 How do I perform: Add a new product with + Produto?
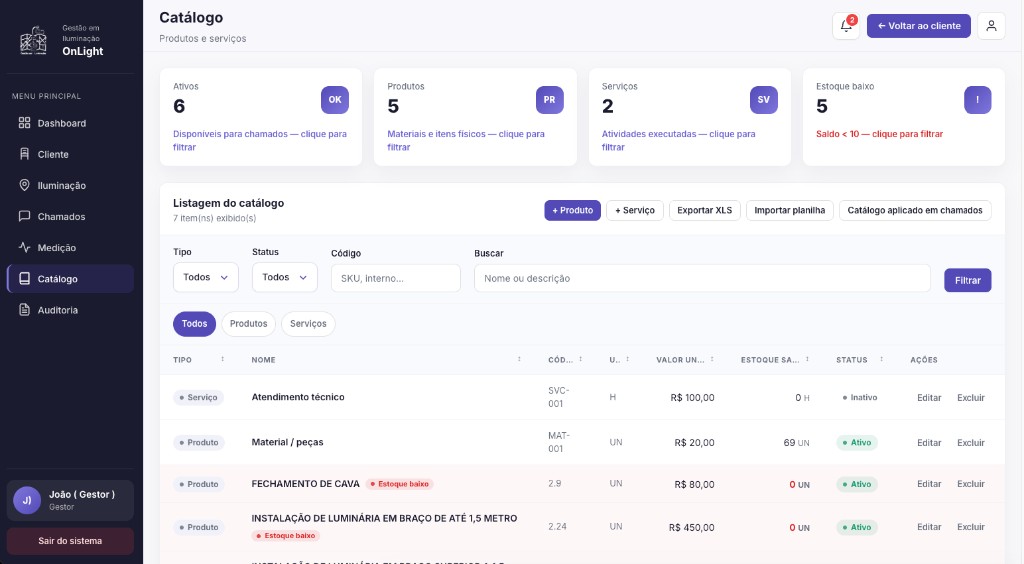[x=572, y=210]
